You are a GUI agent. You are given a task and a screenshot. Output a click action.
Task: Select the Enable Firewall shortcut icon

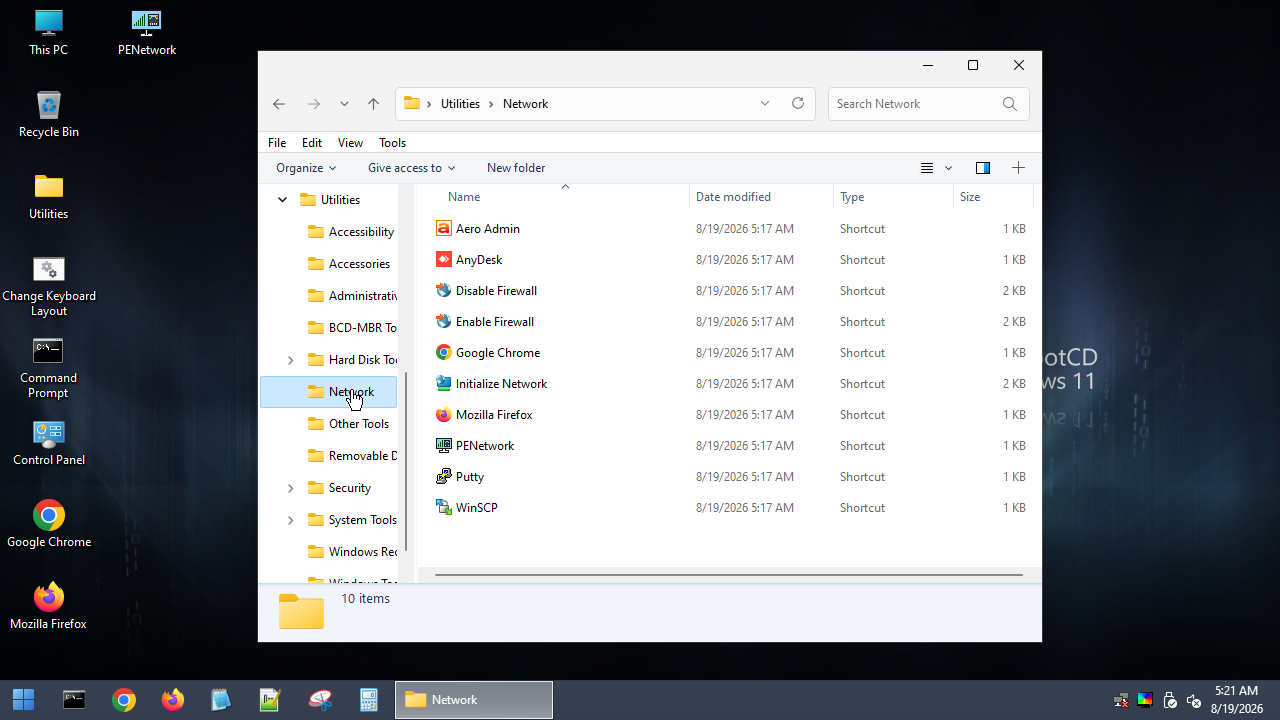444,321
